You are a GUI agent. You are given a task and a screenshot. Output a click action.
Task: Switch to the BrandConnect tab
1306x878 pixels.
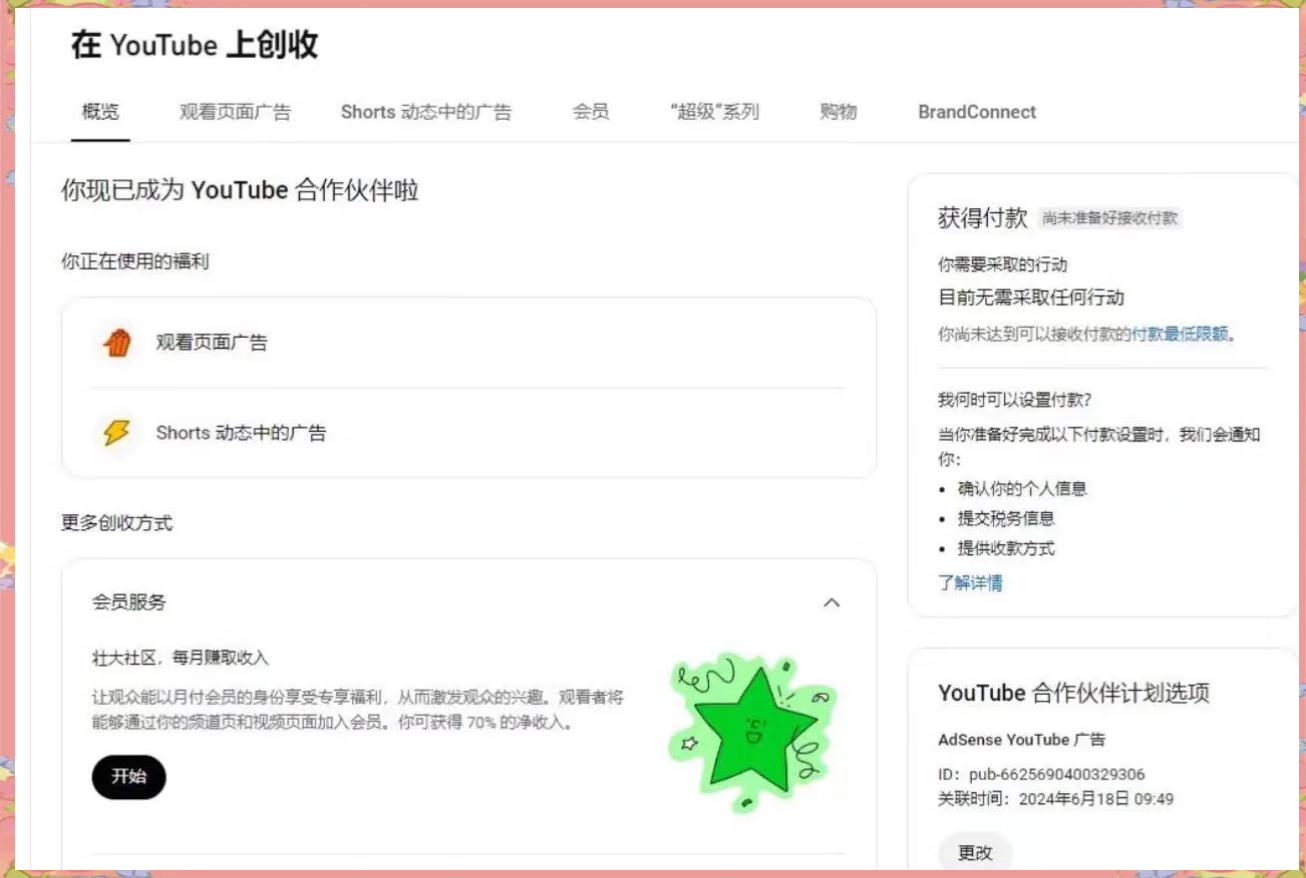tap(977, 112)
